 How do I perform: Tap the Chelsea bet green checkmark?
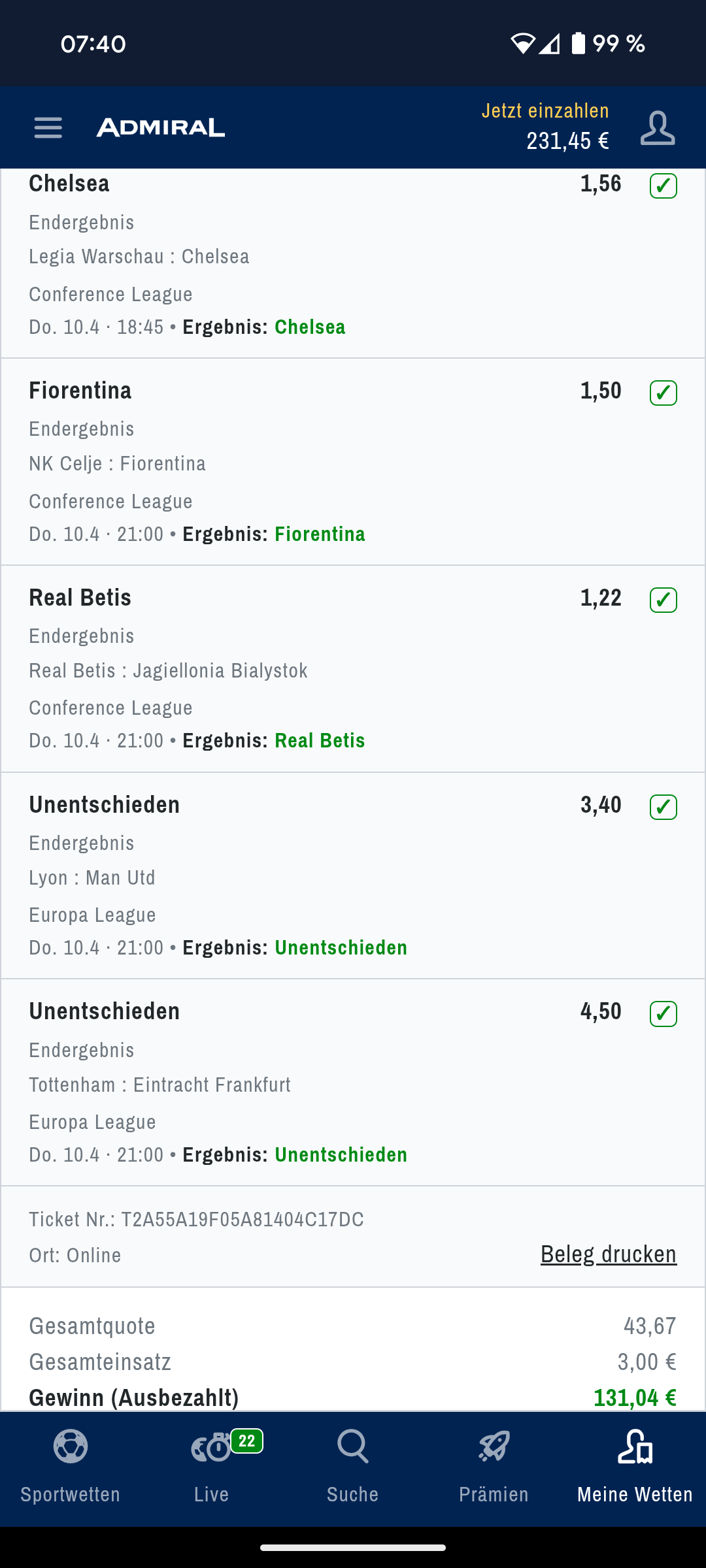click(663, 186)
